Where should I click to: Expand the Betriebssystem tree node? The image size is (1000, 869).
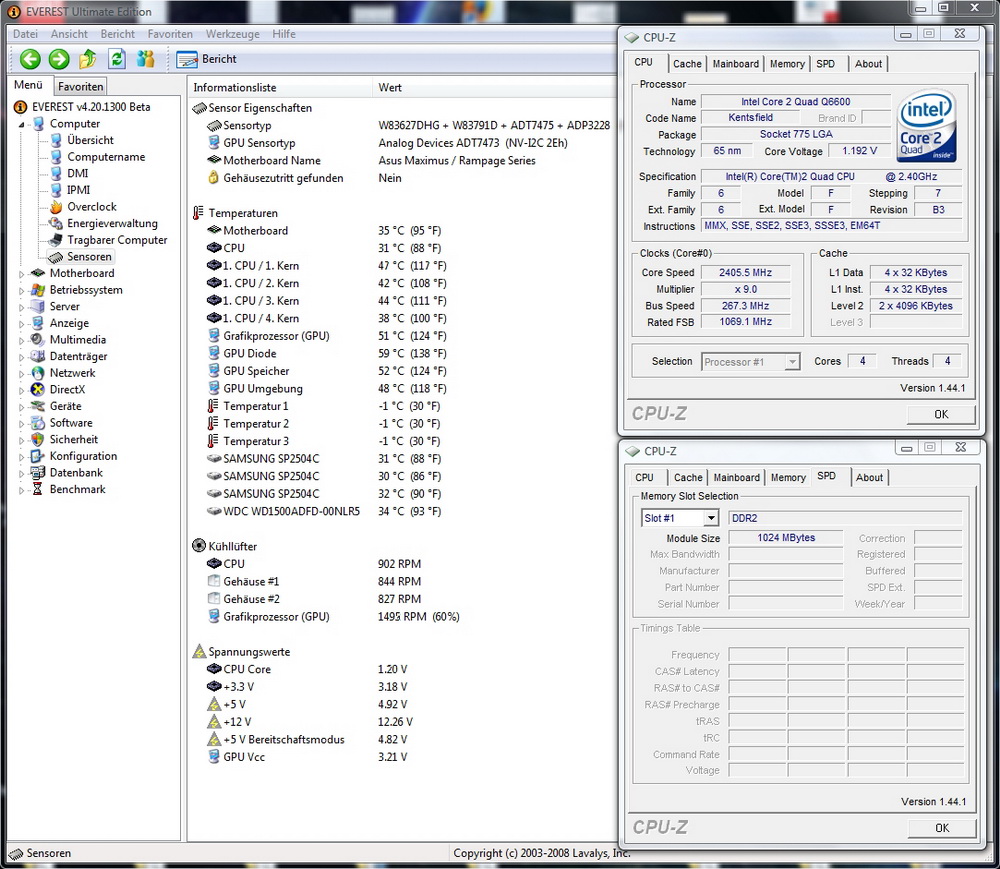(21, 290)
